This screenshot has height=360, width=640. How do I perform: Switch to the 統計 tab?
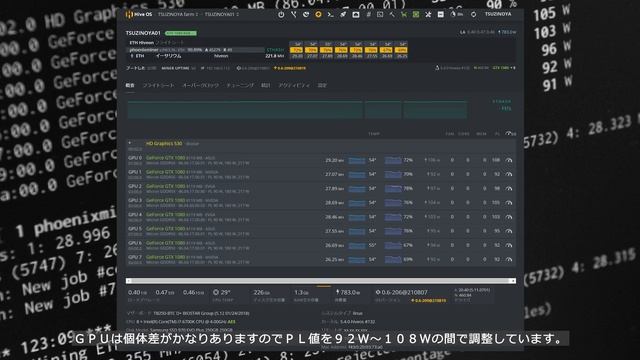(x=266, y=86)
